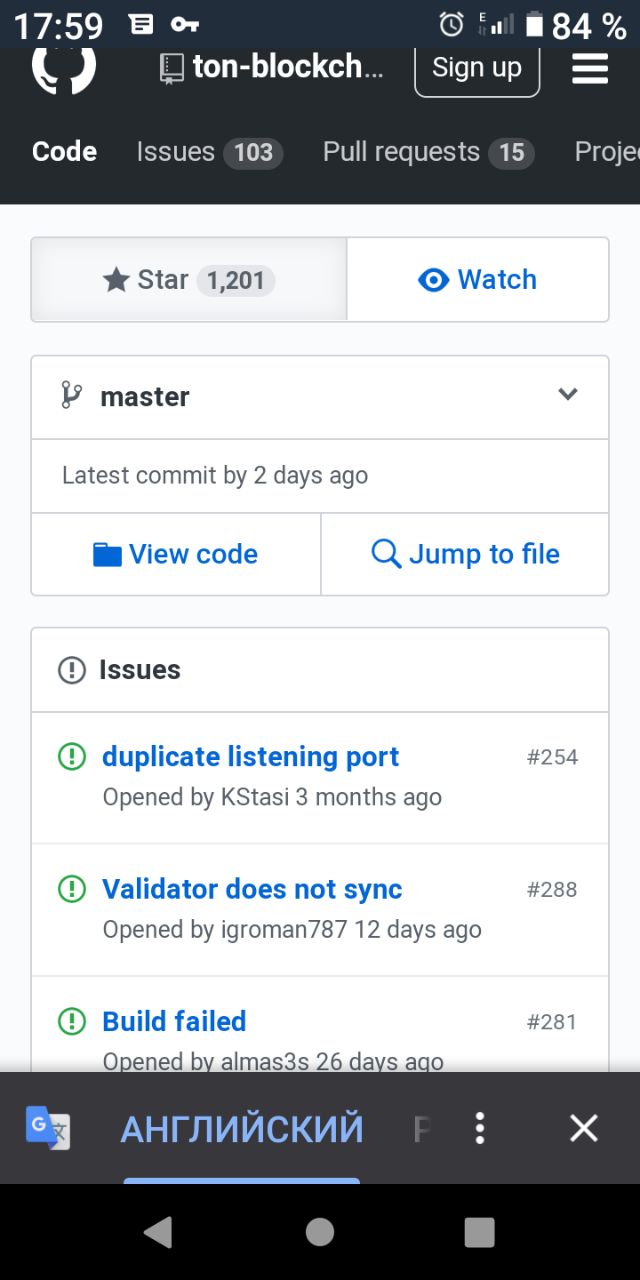Tap the battery status icon
The image size is (640, 1280).
(x=535, y=24)
